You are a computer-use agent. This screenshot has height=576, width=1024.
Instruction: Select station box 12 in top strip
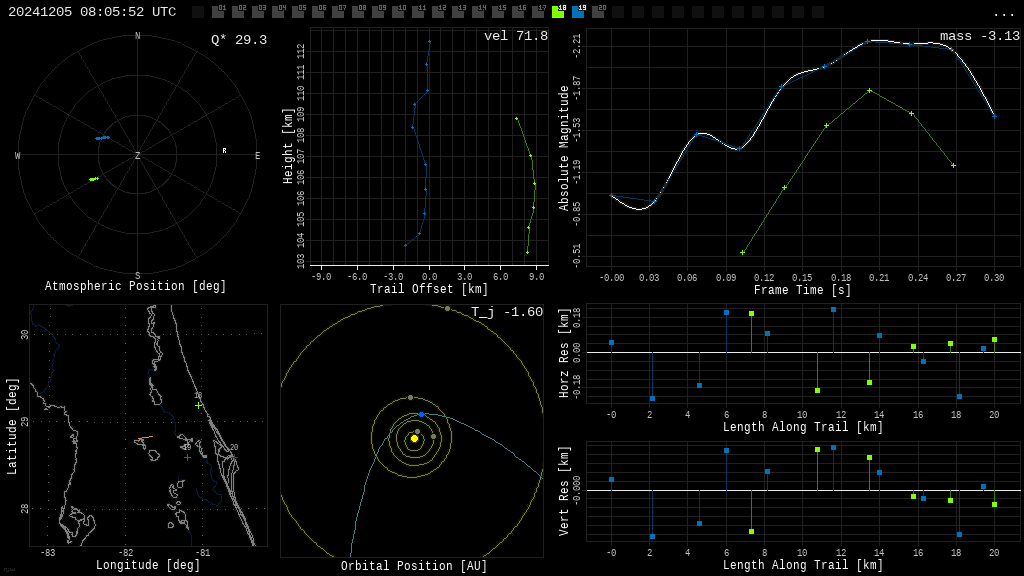click(x=438, y=12)
